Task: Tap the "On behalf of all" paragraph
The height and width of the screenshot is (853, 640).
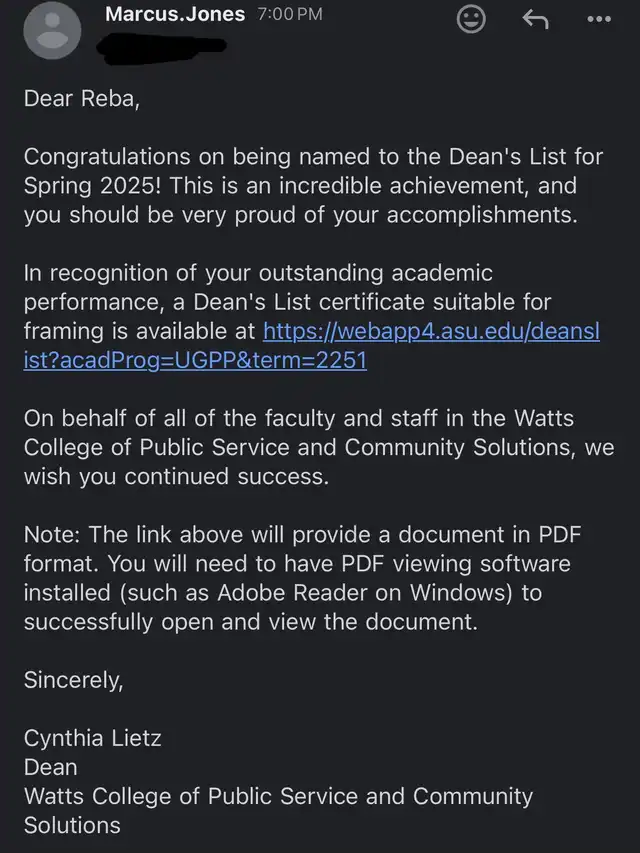Action: tap(319, 447)
